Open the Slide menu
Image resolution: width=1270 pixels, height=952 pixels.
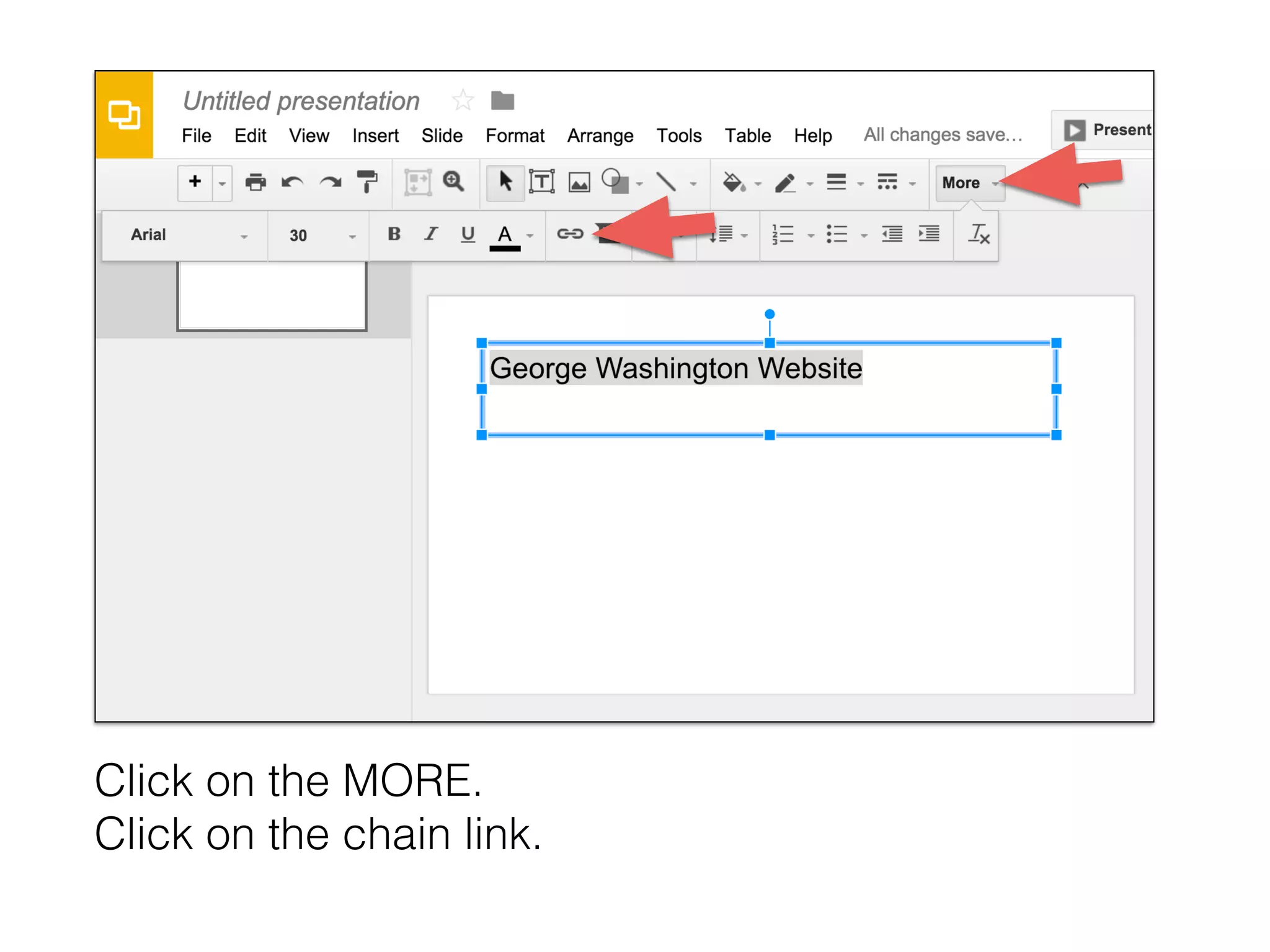click(442, 136)
